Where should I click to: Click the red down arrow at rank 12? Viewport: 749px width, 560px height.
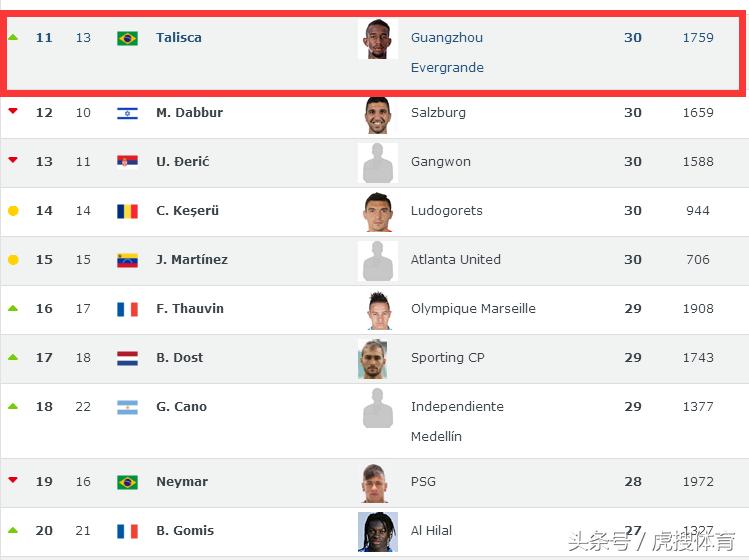pyautogui.click(x=13, y=111)
